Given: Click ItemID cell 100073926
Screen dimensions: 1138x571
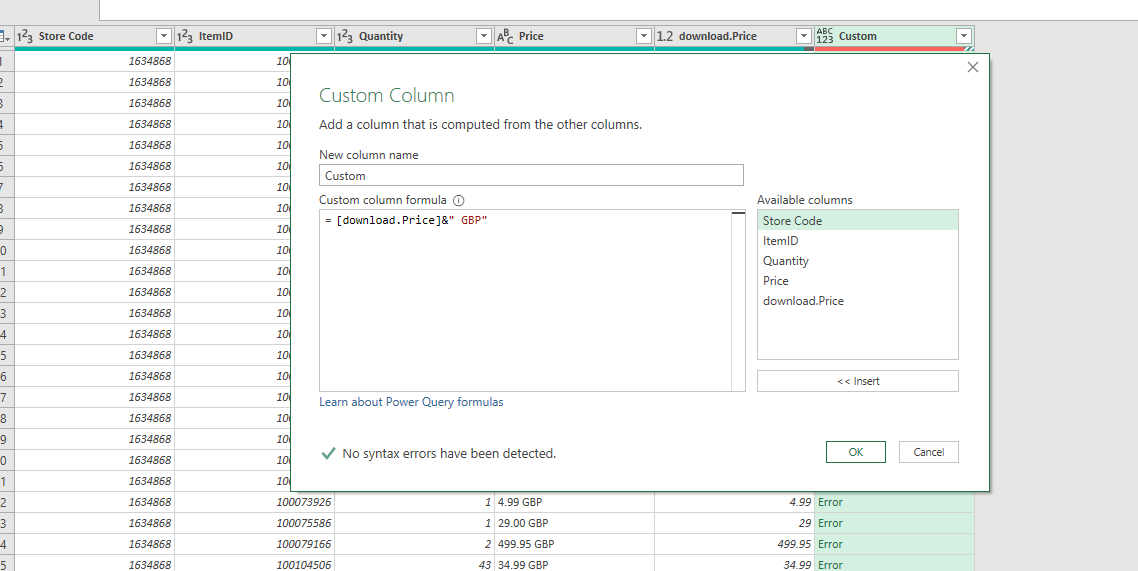Looking at the screenshot, I should pyautogui.click(x=254, y=502).
